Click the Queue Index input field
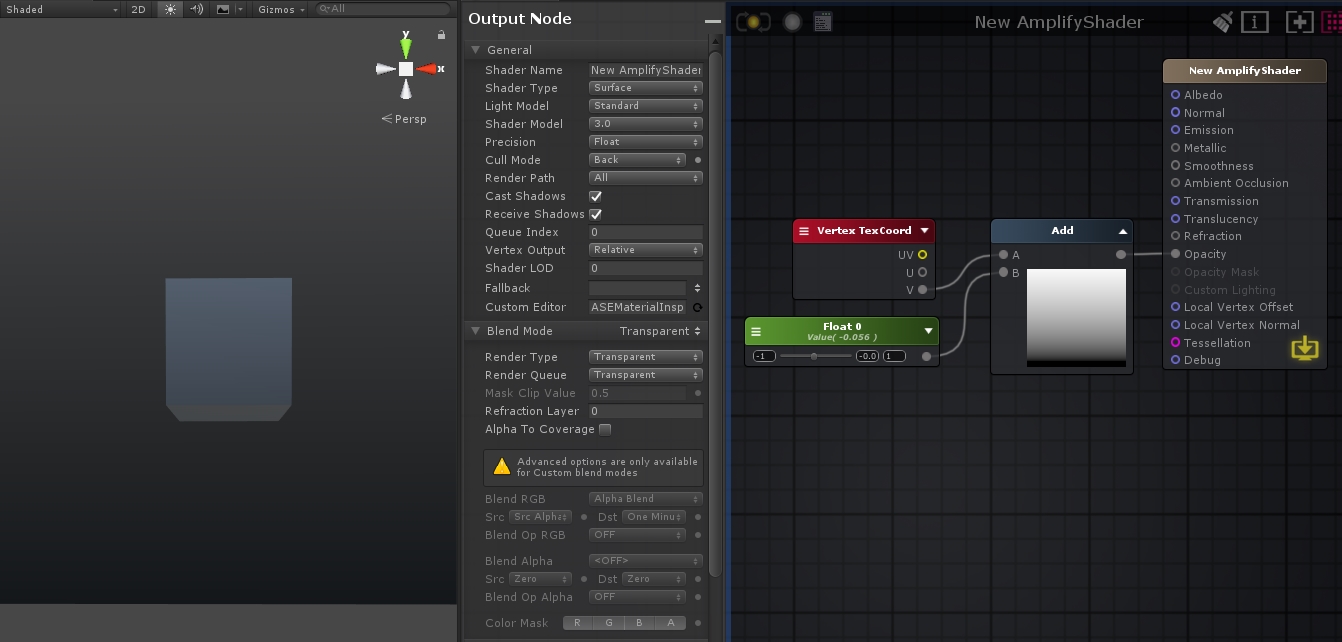This screenshot has width=1342, height=642. coord(646,232)
